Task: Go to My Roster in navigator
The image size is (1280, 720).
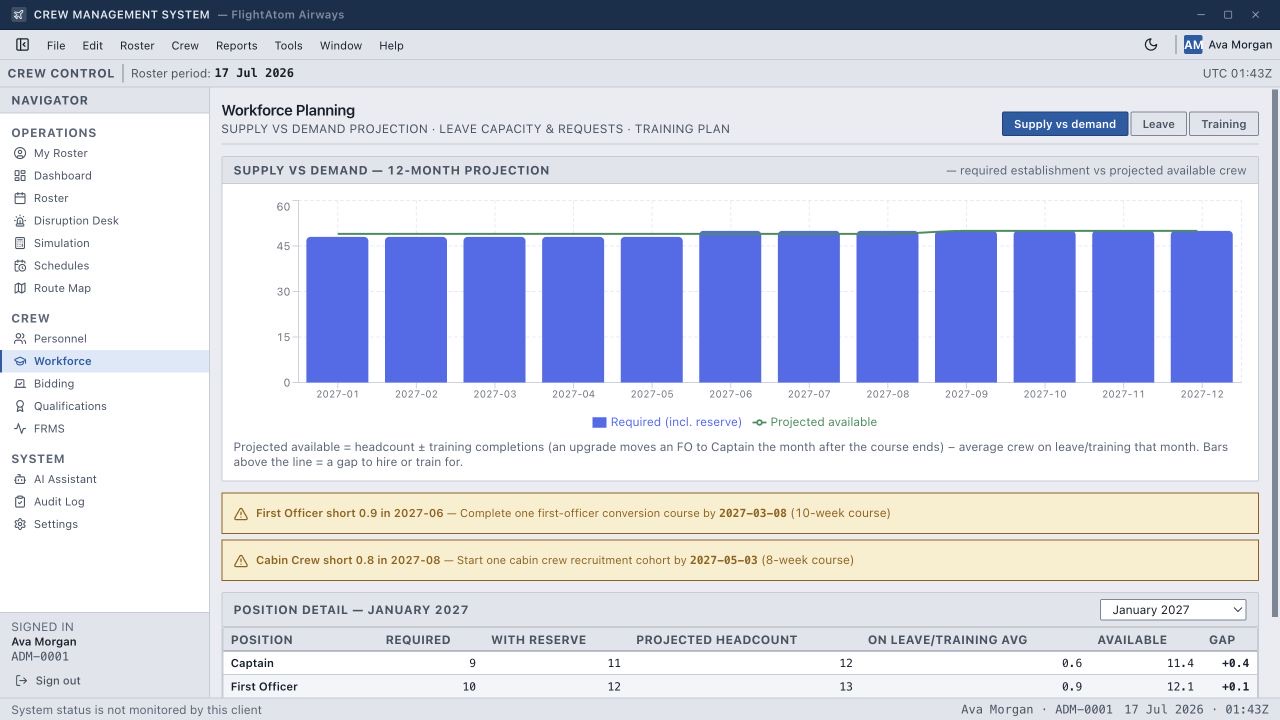Action: [105, 153]
